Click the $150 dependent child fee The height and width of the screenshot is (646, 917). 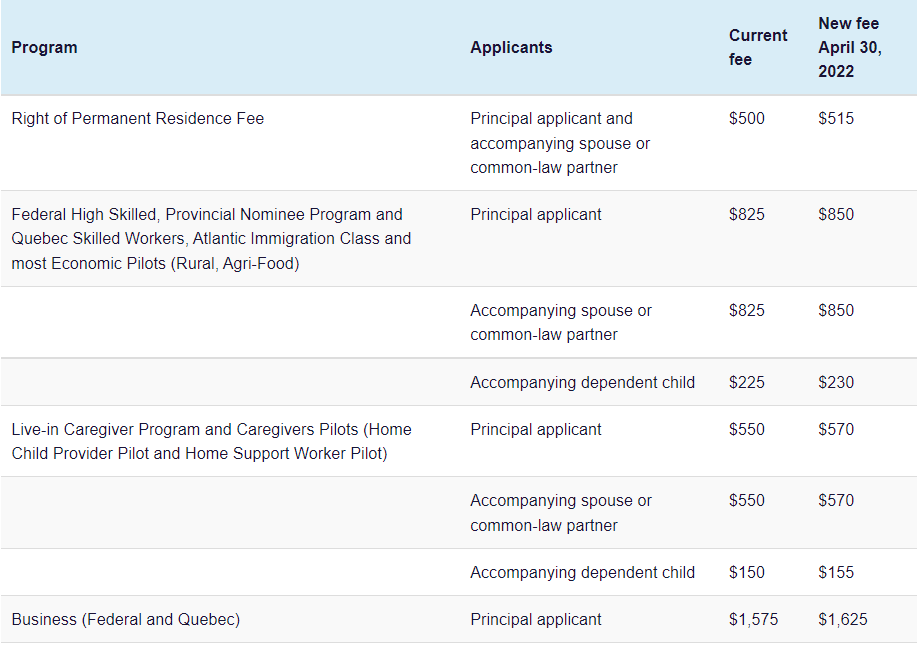[x=747, y=573]
